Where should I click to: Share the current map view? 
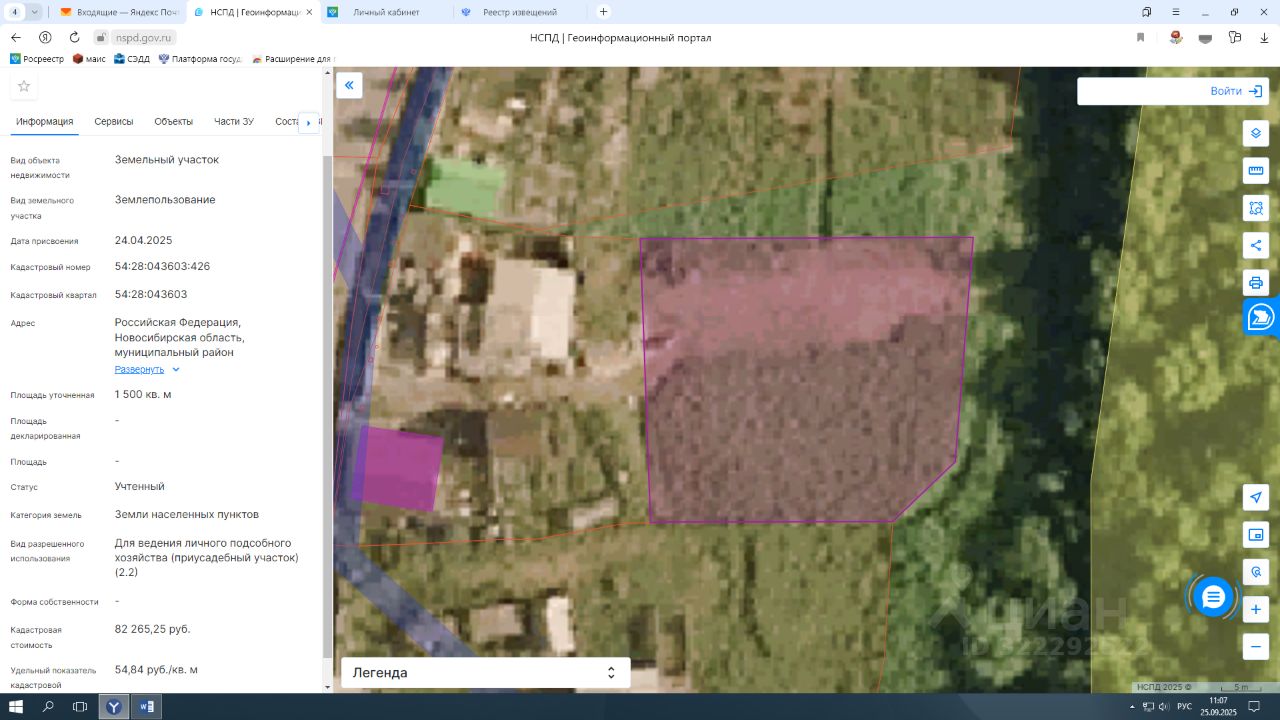pos(1256,245)
